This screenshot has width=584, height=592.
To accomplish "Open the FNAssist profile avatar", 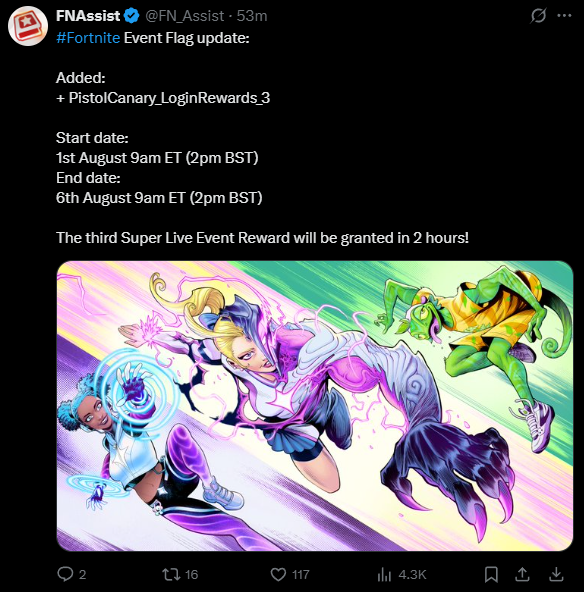I will [28, 26].
